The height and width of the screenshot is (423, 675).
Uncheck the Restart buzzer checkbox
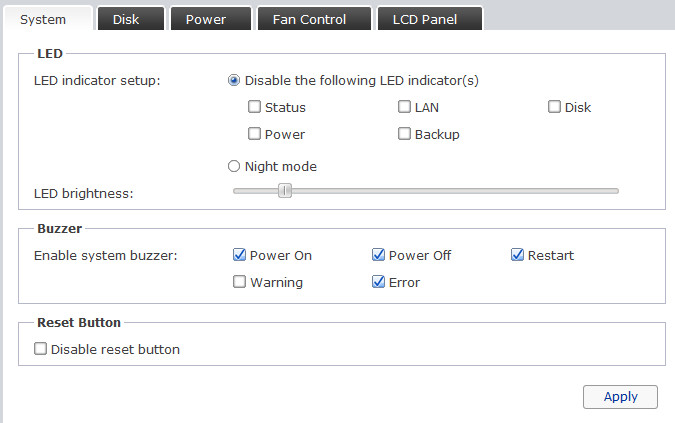click(x=517, y=255)
